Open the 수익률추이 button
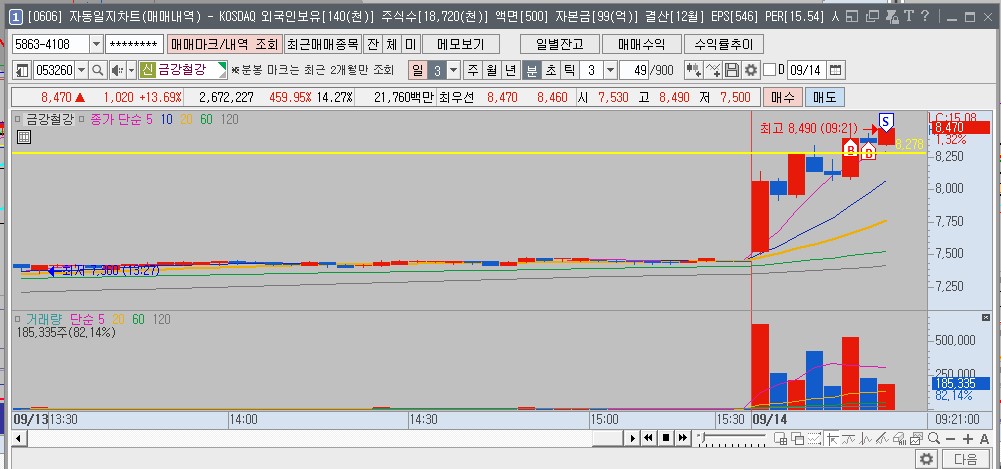 (x=724, y=45)
